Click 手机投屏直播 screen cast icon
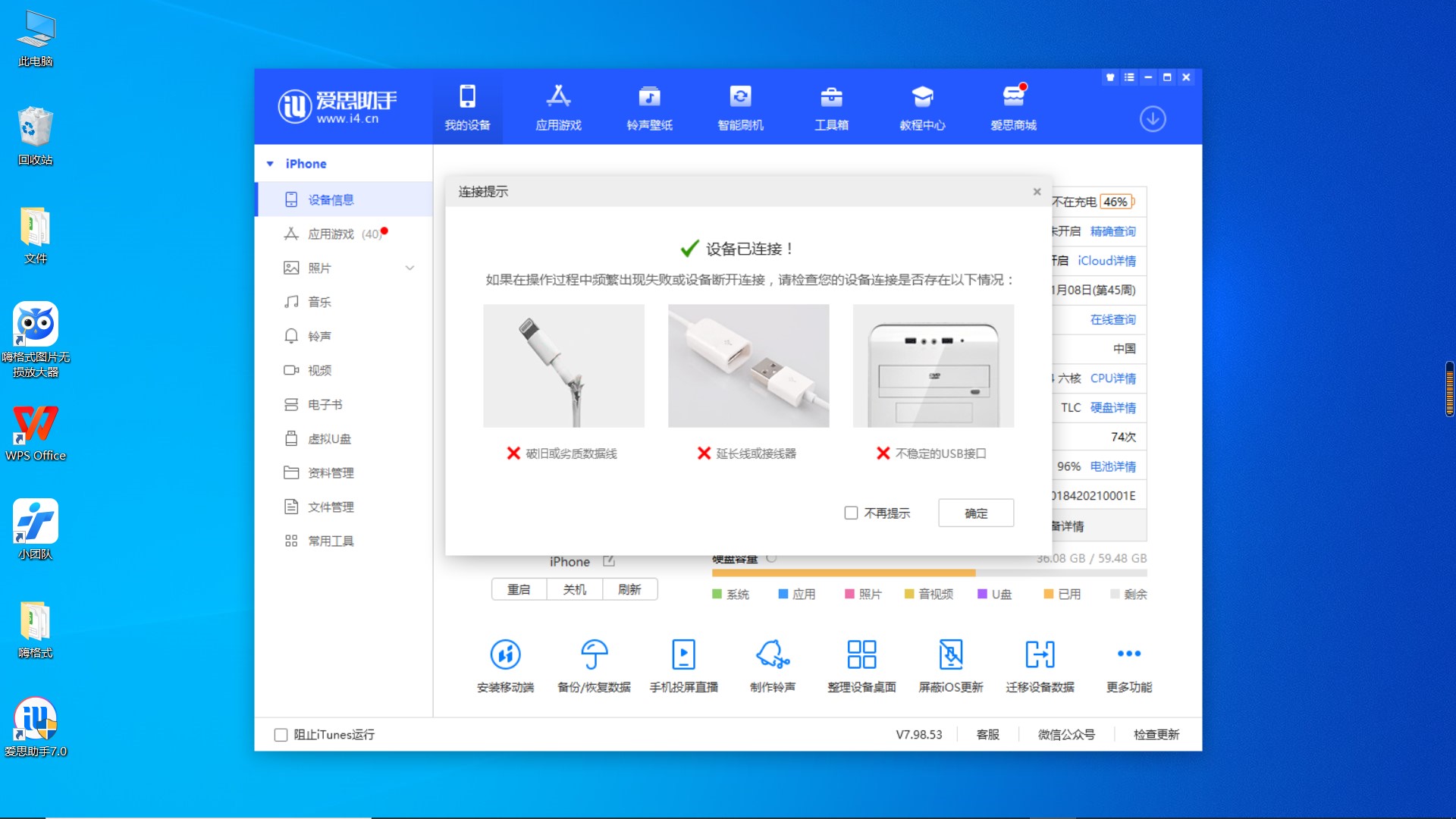 point(683,654)
